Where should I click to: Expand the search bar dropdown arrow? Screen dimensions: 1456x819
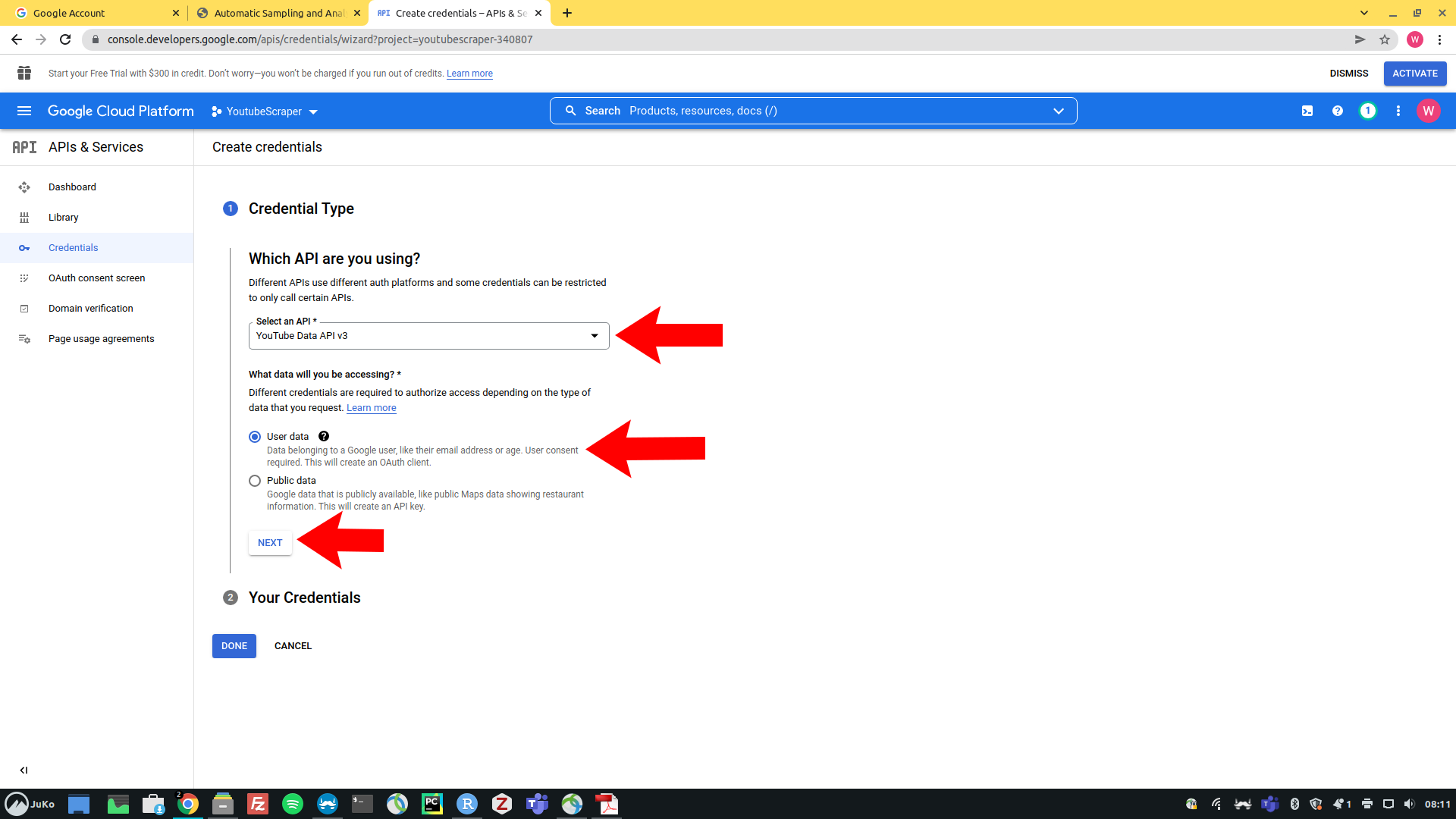1059,111
